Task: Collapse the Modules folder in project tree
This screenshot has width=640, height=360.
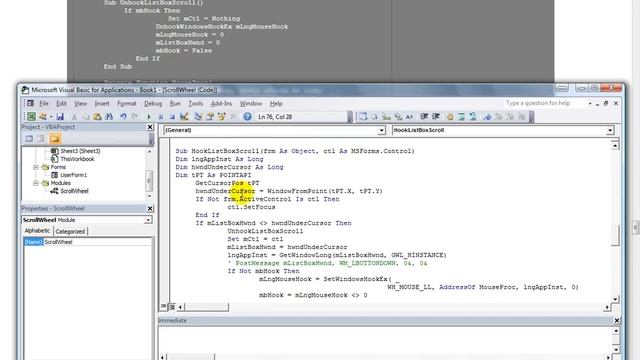Action: 36,183
